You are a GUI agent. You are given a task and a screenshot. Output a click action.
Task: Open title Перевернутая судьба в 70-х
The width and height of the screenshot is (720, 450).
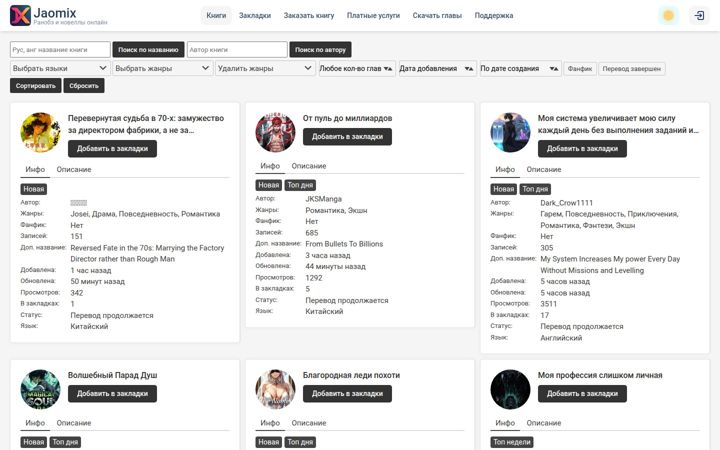point(146,124)
